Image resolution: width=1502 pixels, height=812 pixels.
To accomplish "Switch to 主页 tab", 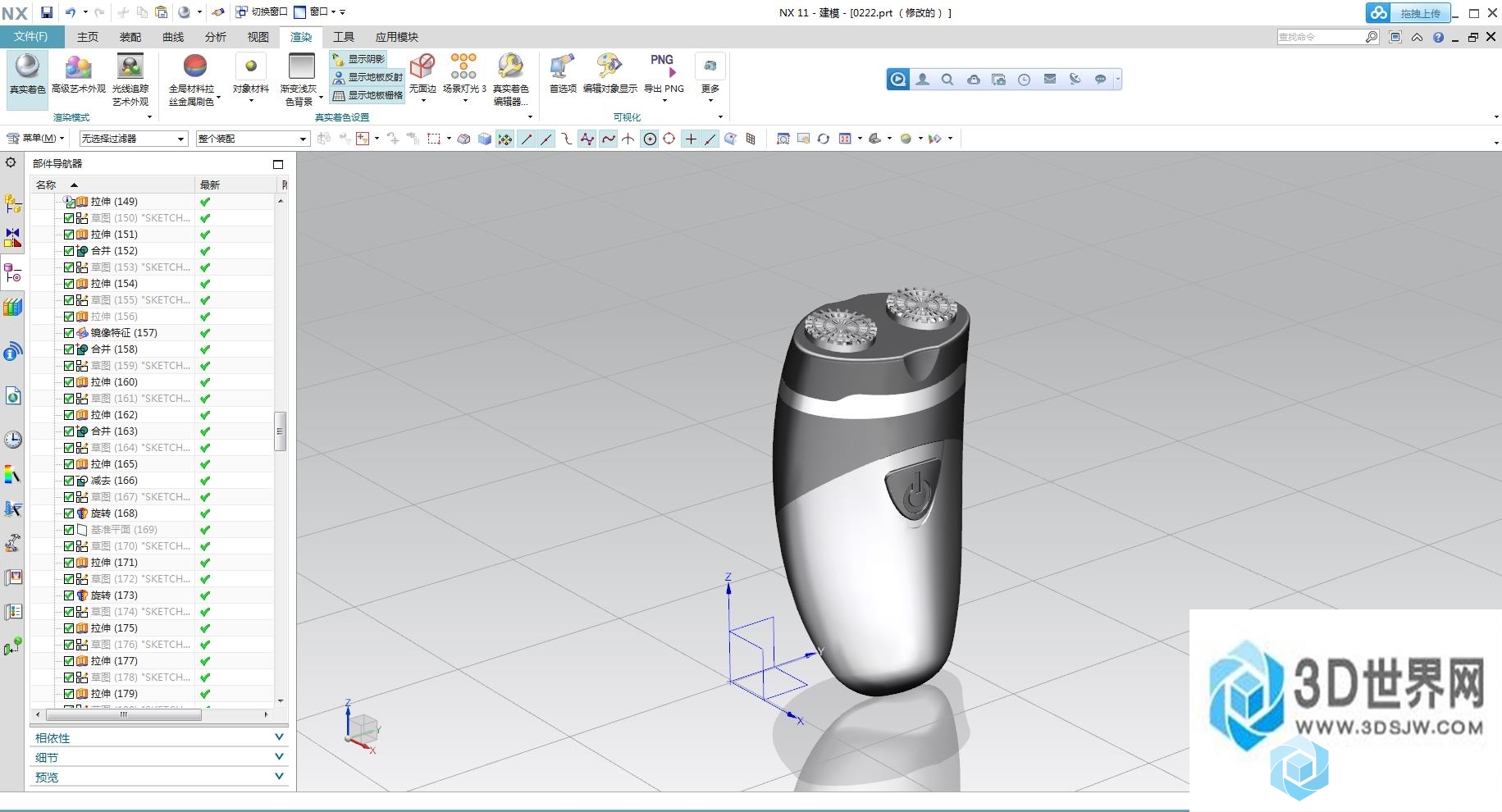I will tap(88, 37).
